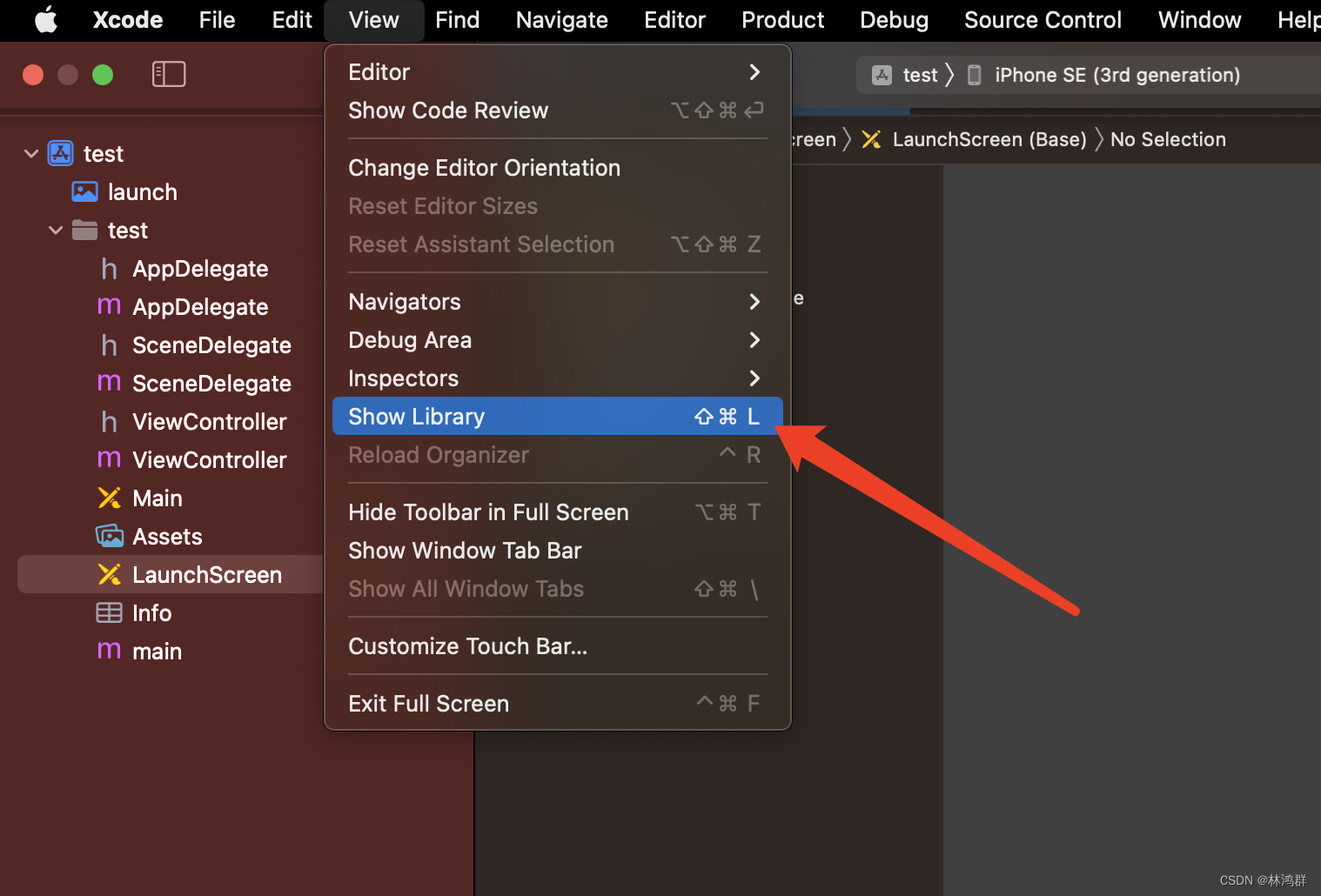Open the Navigate menu
The height and width of the screenshot is (896, 1321).
[x=562, y=20]
